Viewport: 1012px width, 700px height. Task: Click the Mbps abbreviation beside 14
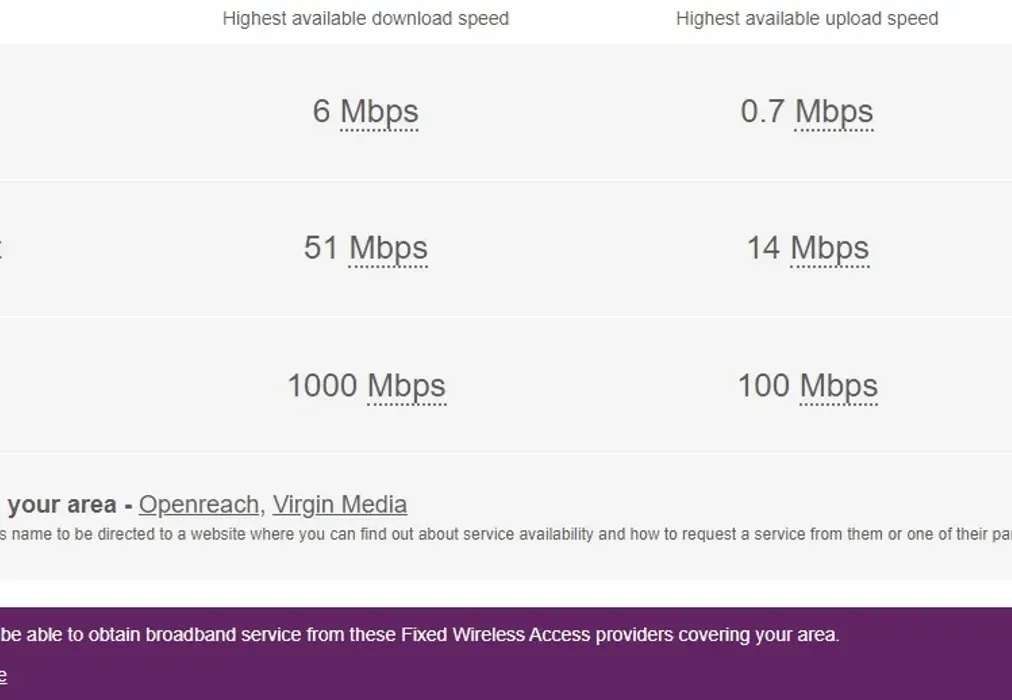830,248
